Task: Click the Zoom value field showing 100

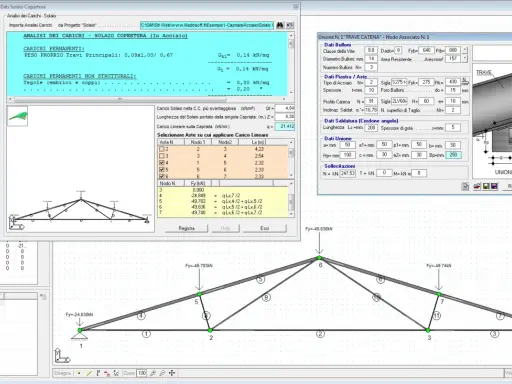Action: (x=142, y=373)
